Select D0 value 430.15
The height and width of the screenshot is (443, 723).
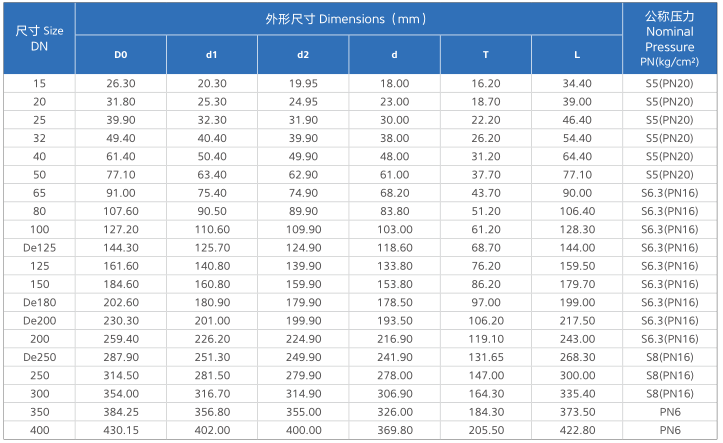pos(121,431)
